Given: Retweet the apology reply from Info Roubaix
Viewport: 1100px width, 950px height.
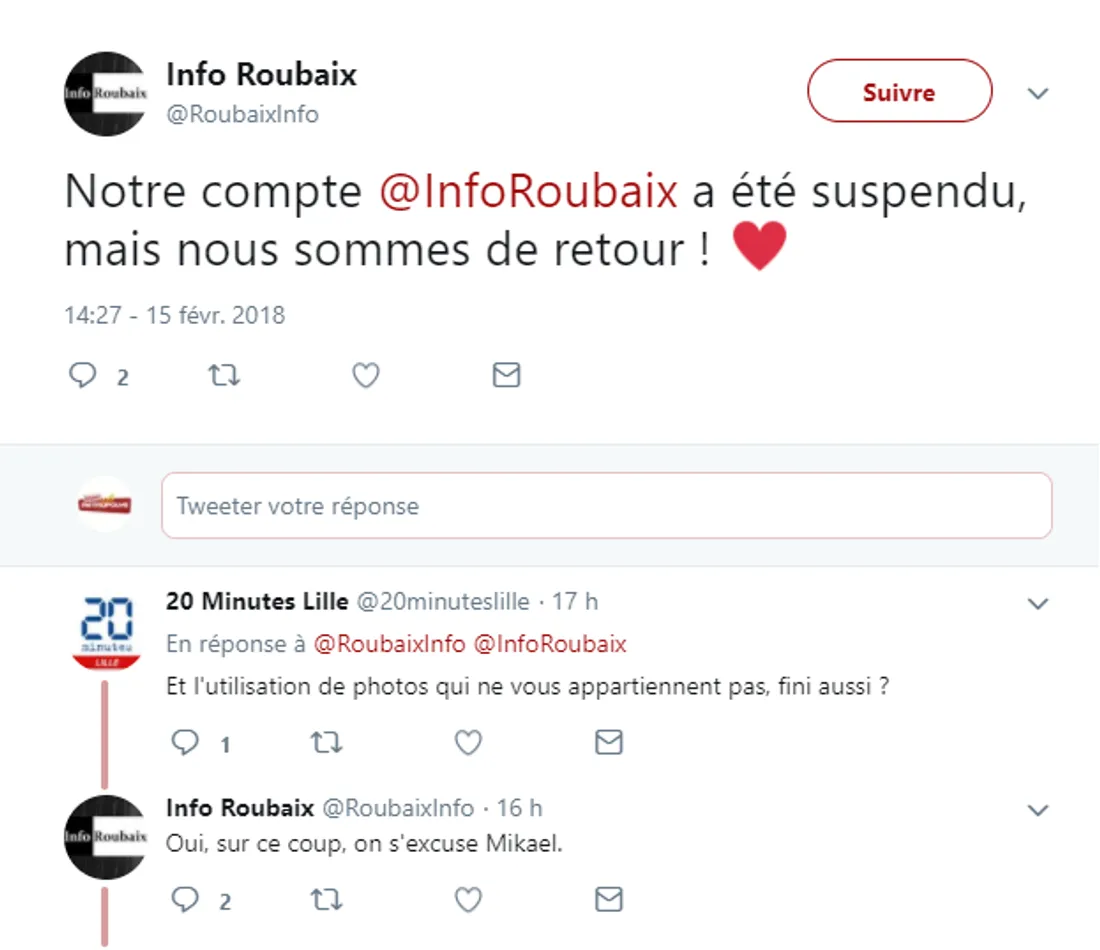Looking at the screenshot, I should pyautogui.click(x=327, y=900).
